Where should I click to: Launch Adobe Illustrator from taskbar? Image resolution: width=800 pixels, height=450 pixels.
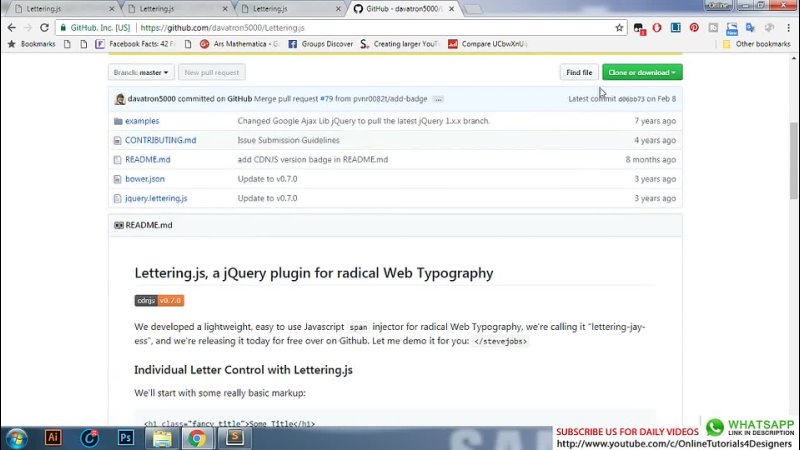pos(53,438)
